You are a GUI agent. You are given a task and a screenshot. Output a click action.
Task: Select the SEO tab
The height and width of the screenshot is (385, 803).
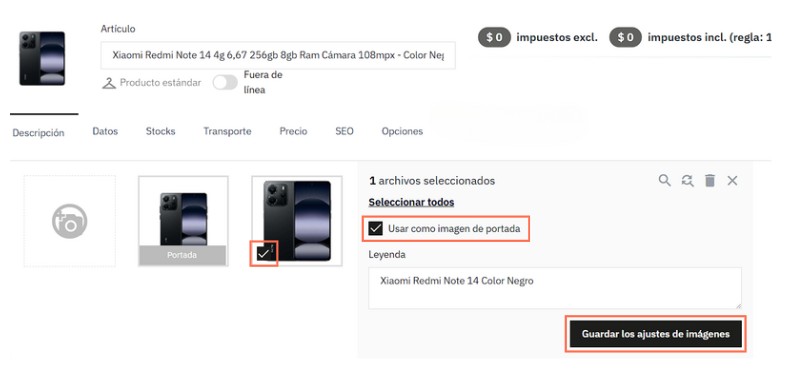tap(344, 132)
